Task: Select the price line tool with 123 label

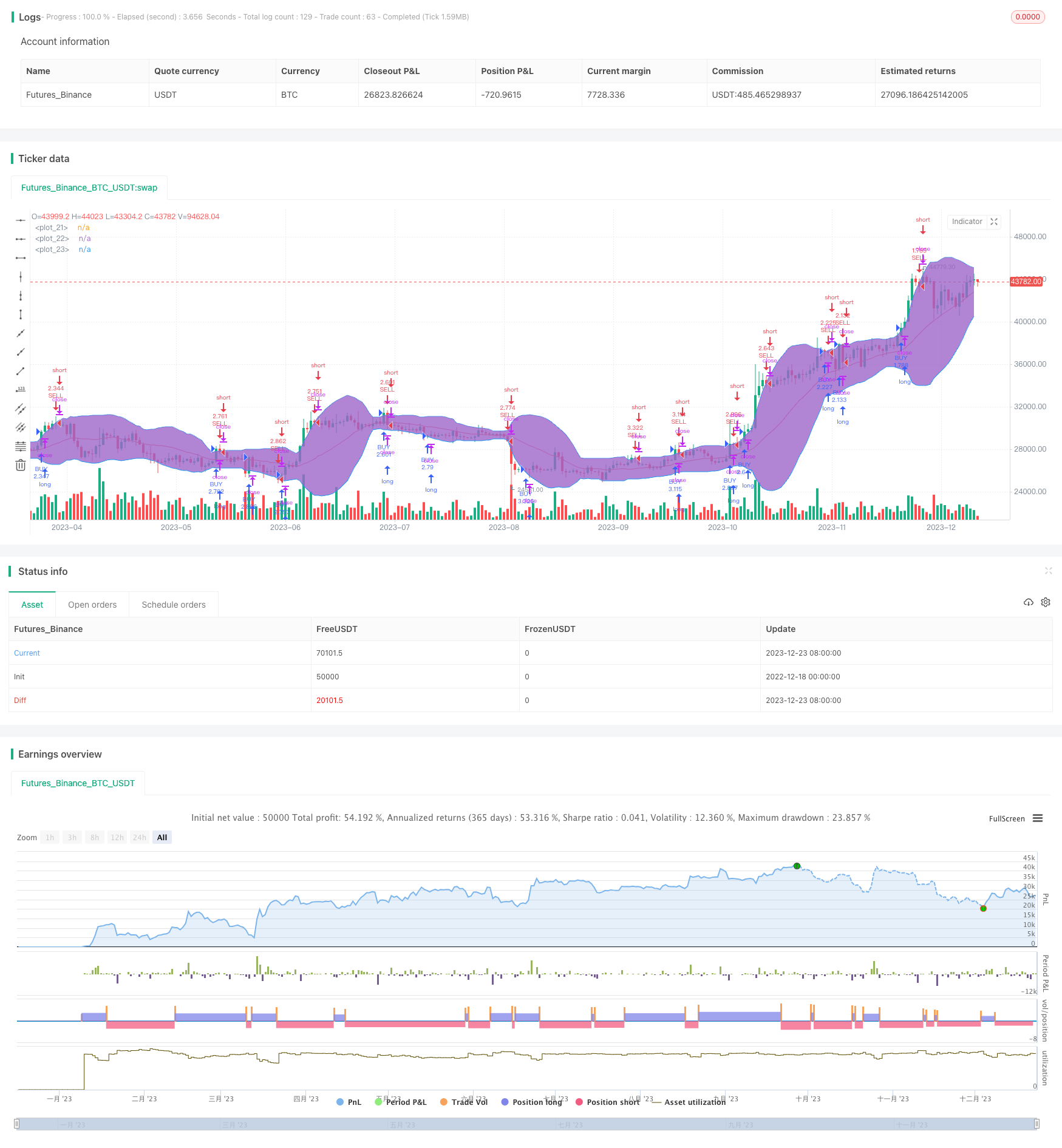Action: 21,390
